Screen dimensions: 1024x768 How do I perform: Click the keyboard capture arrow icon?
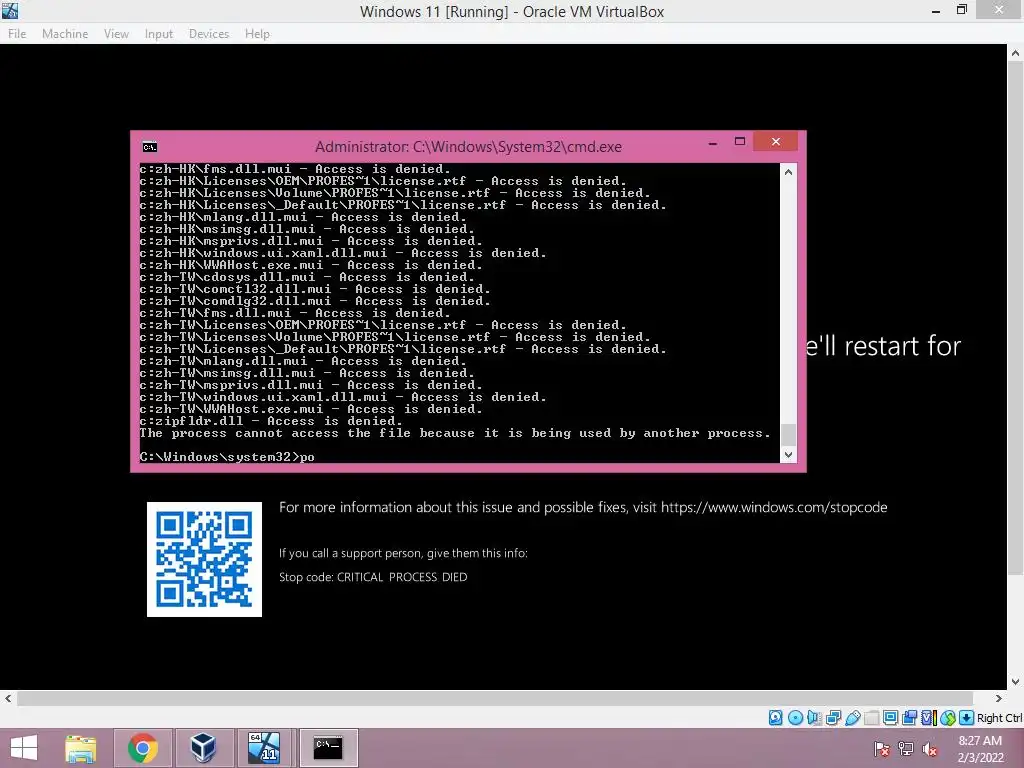tap(967, 718)
